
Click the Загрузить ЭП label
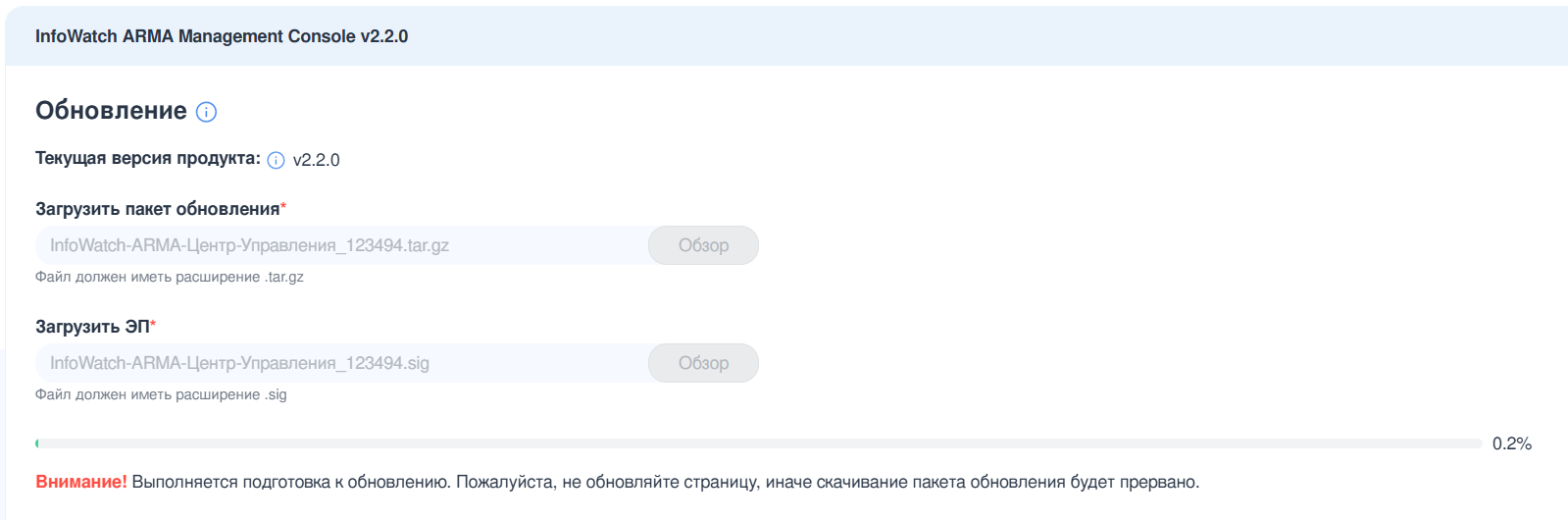click(x=92, y=327)
